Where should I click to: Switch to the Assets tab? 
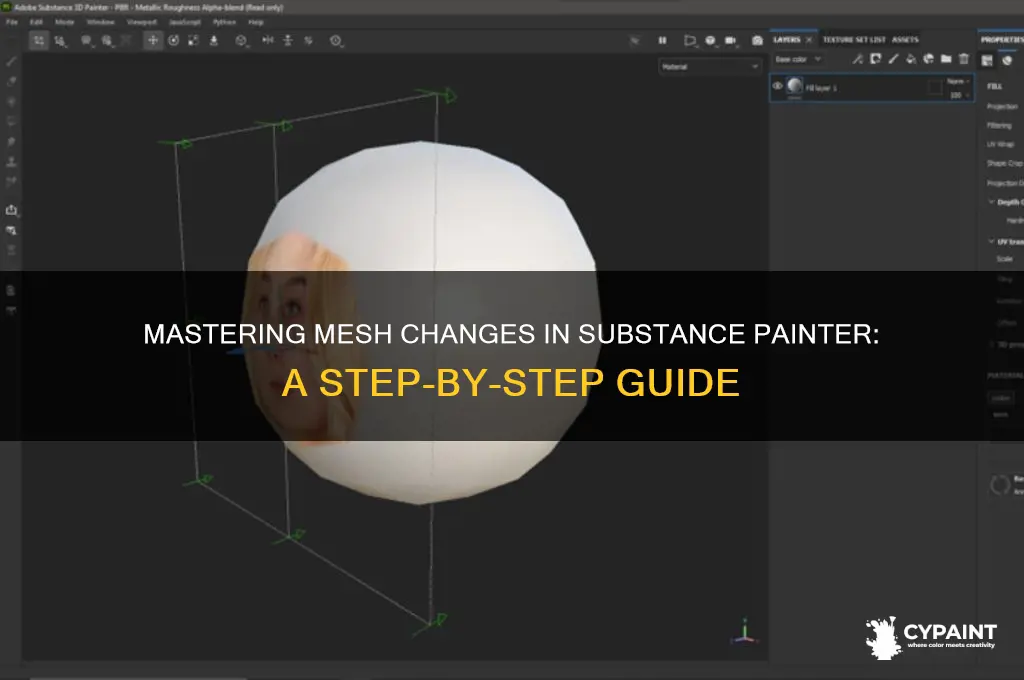(905, 40)
